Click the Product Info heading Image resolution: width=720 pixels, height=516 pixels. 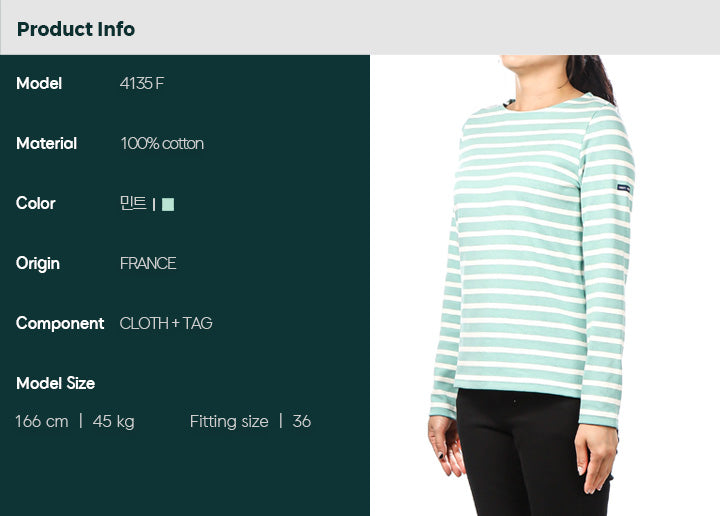[76, 29]
